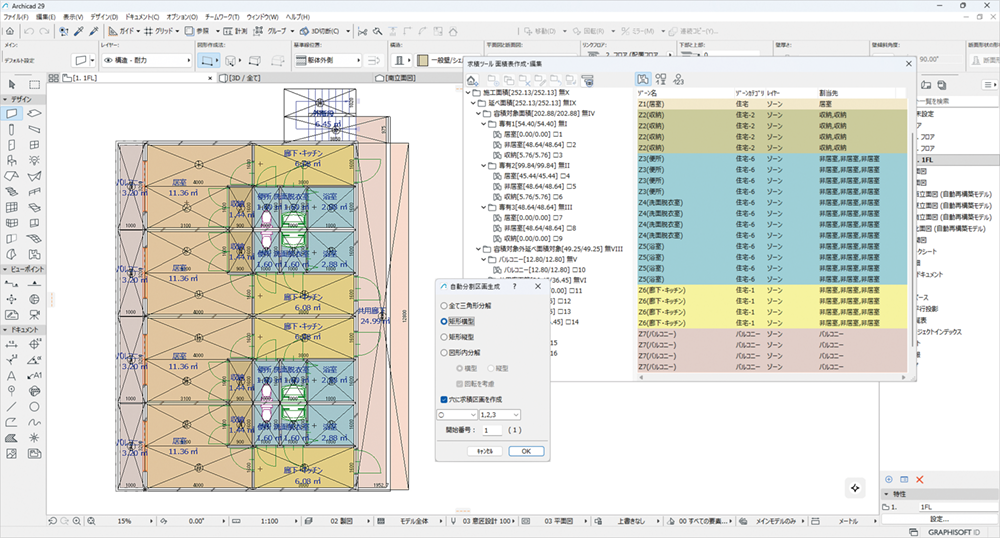
Task: Click the Text tool icon
Action: tap(11, 376)
